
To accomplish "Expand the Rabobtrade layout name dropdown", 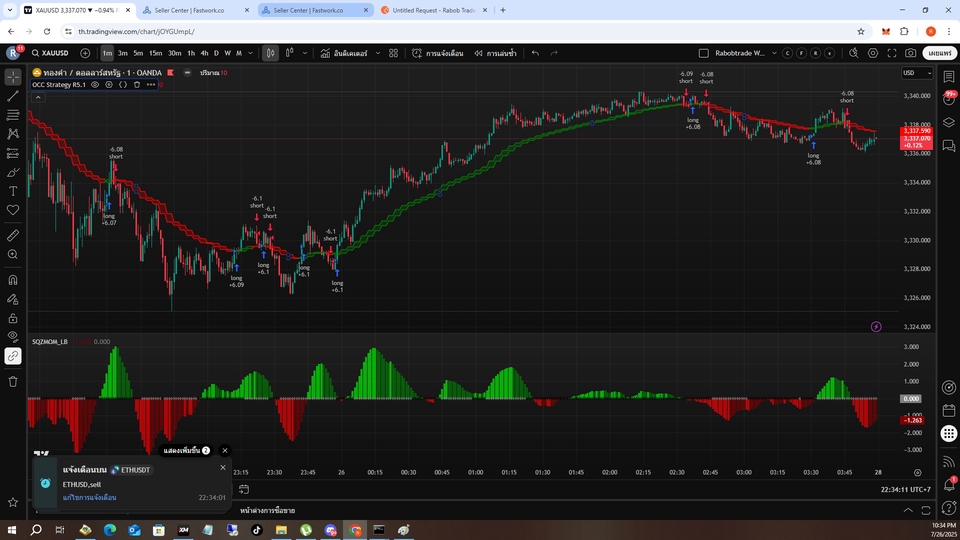I will coord(773,53).
